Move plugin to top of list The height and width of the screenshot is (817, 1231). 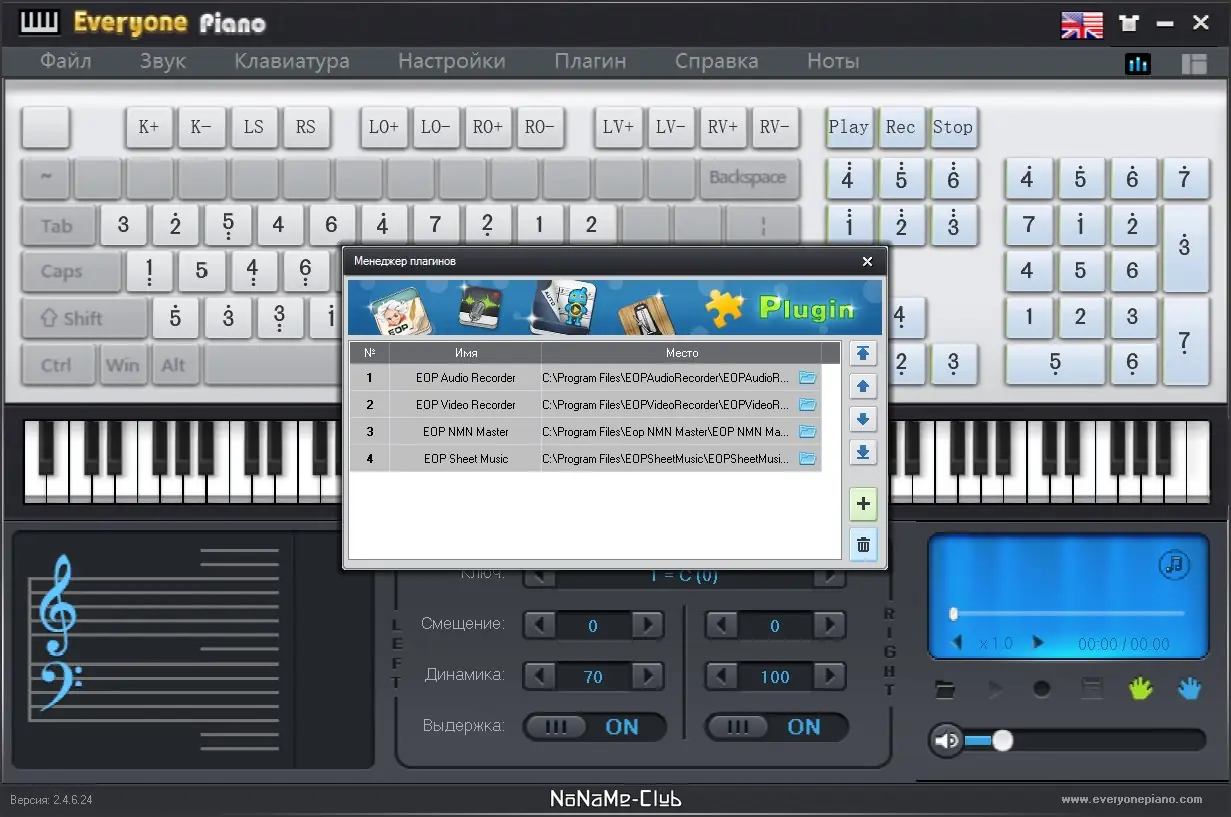click(863, 353)
